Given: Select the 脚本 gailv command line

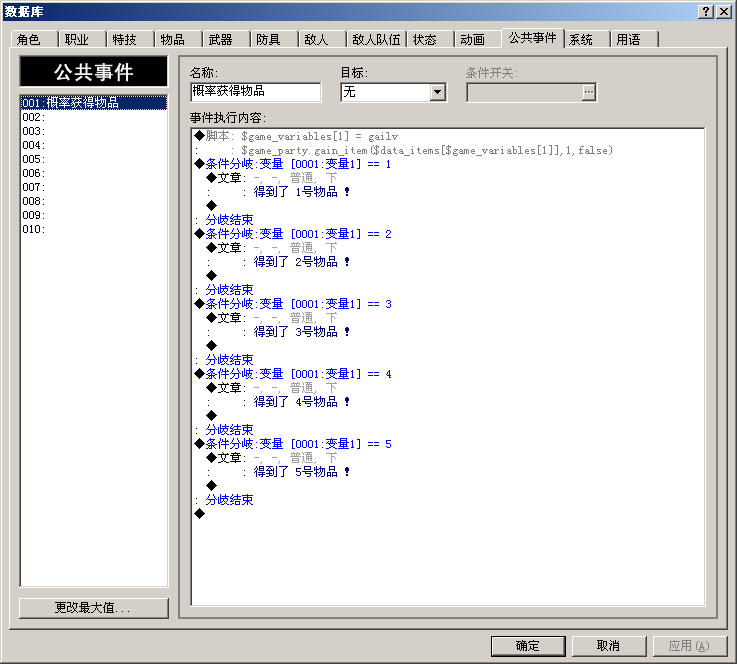Looking at the screenshot, I should tap(447, 136).
